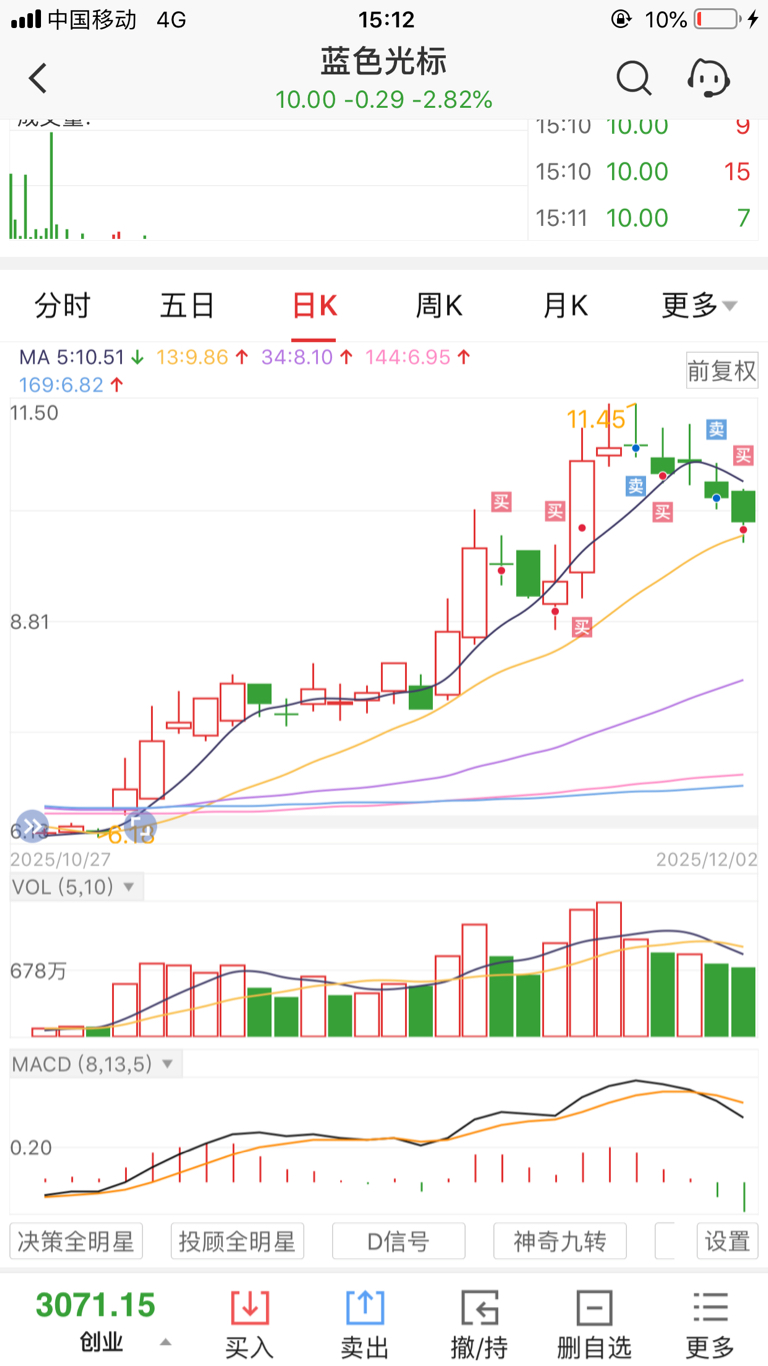Tap the 144:6.95 moving average label
This screenshot has width=768, height=1366.
tap(418, 357)
